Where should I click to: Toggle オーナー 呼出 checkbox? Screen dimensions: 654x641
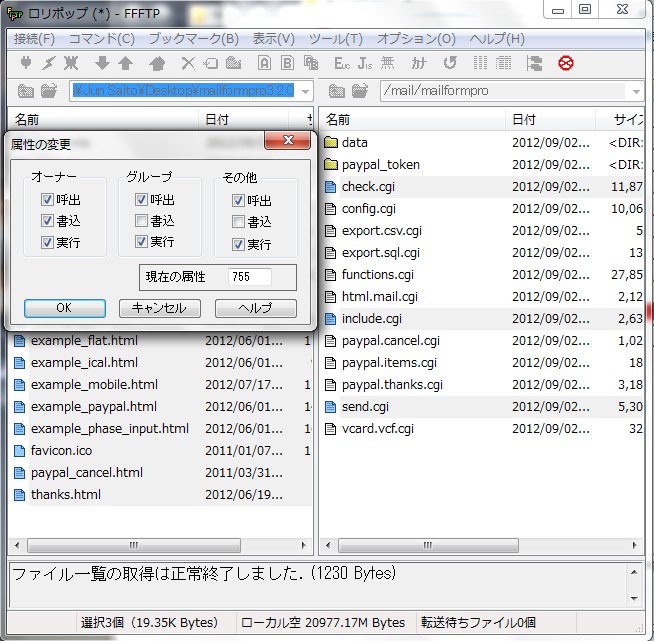tap(47, 199)
